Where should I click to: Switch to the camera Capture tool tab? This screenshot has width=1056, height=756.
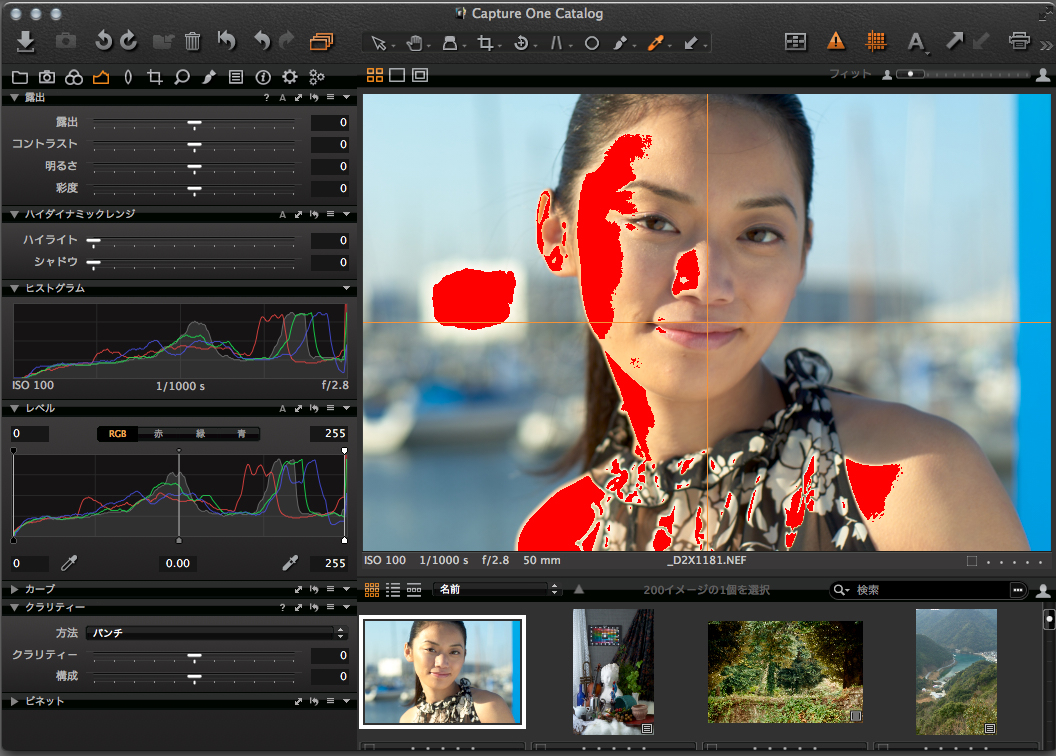(x=46, y=77)
